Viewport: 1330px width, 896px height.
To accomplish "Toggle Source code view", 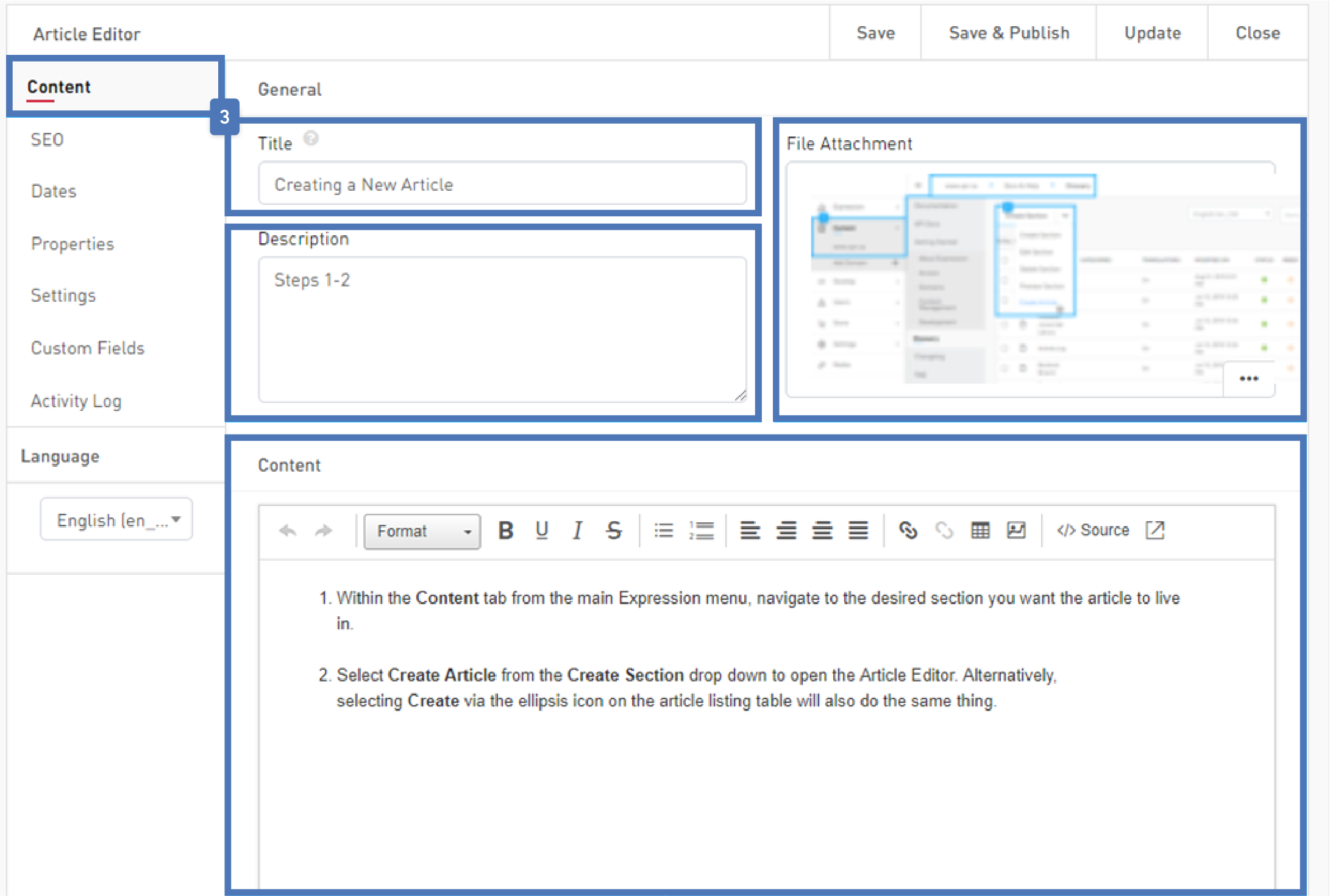I will (x=1094, y=530).
